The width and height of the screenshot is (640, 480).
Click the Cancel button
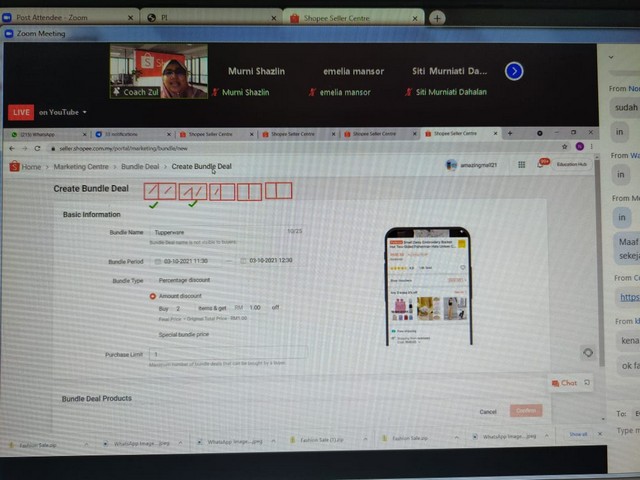(488, 411)
